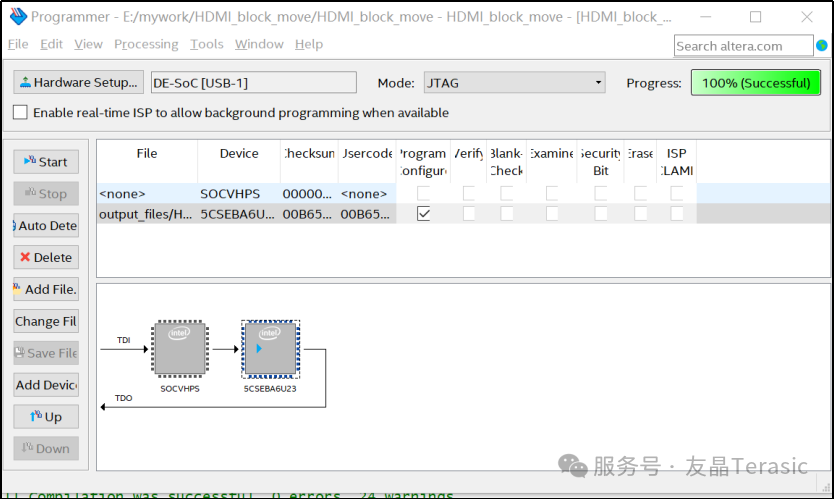Delete the selected file entry
The height and width of the screenshot is (499, 834).
[46, 257]
